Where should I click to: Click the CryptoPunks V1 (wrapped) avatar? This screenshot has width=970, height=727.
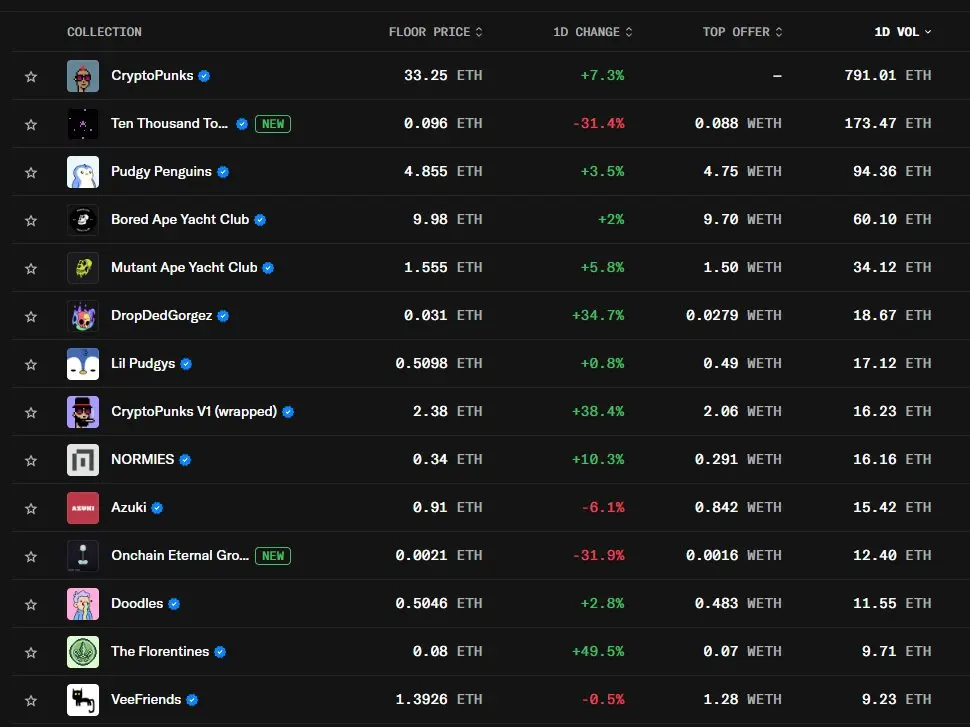(83, 412)
